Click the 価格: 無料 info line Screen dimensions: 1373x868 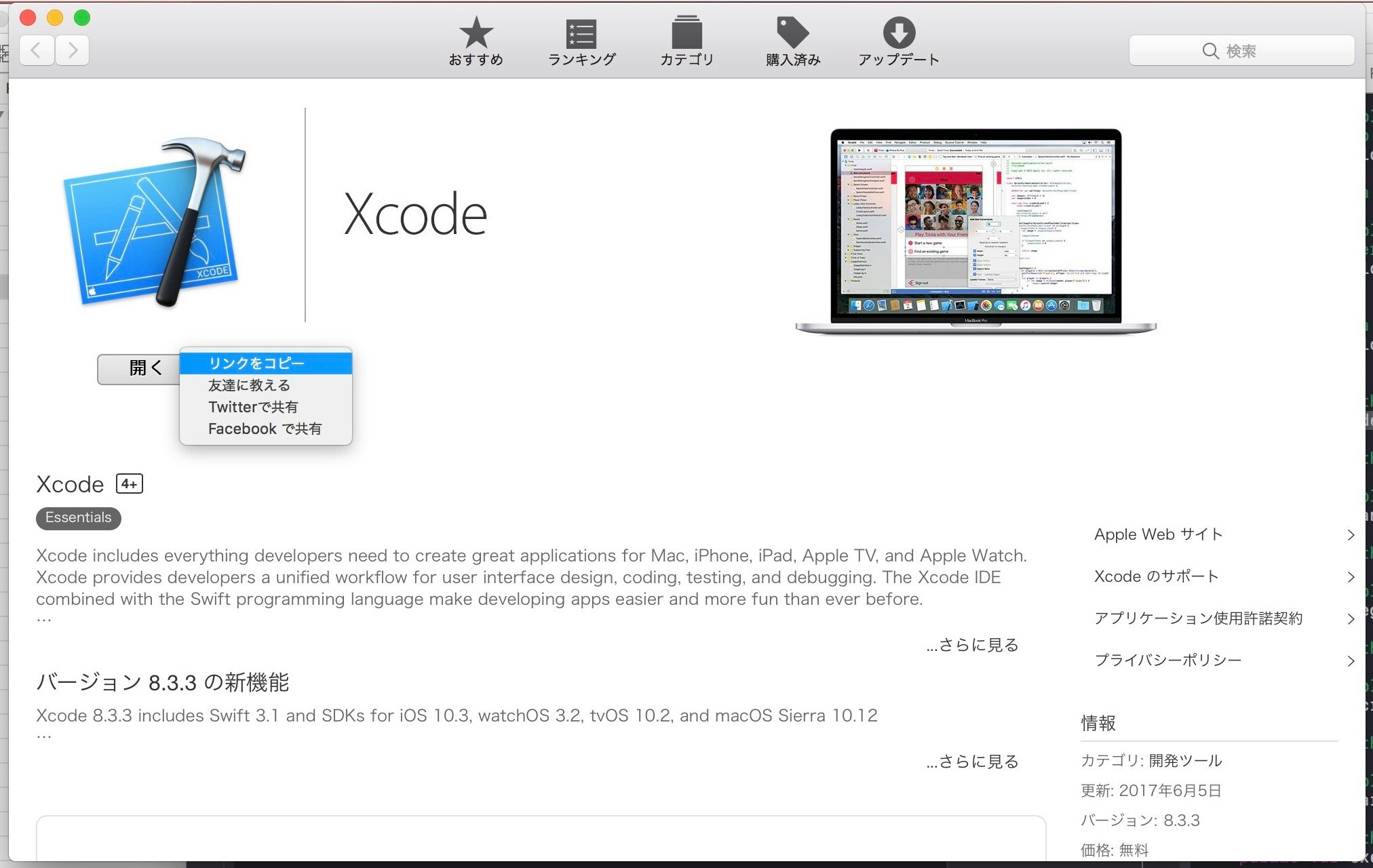coord(1115,850)
